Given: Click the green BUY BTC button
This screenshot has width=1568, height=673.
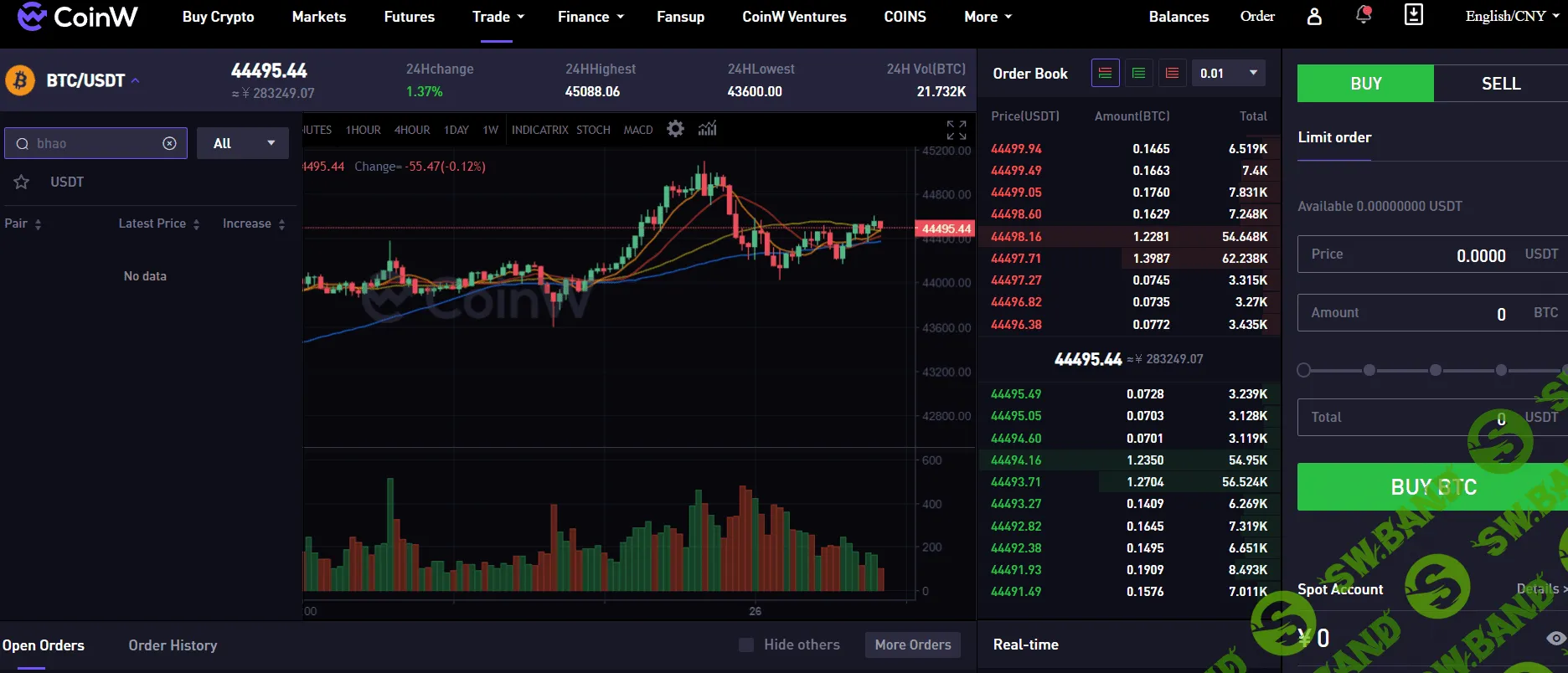Looking at the screenshot, I should 1432,487.
